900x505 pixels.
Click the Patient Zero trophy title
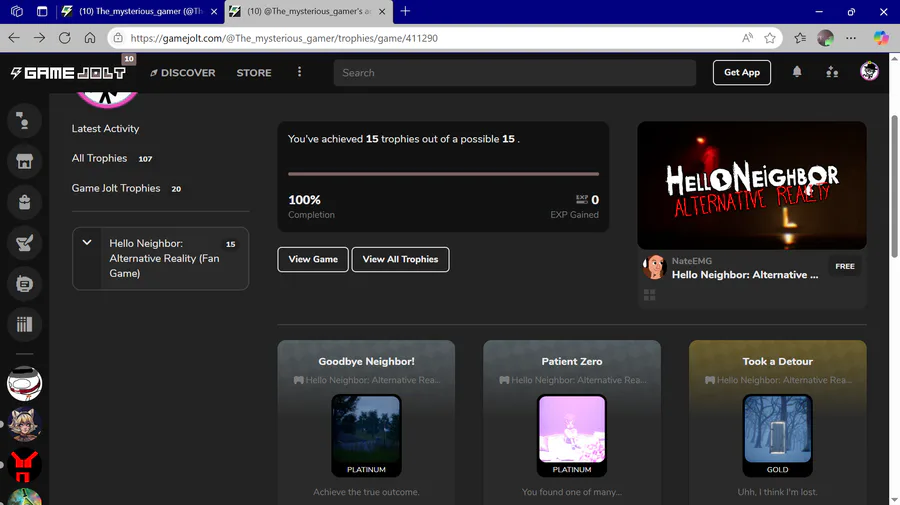572,362
